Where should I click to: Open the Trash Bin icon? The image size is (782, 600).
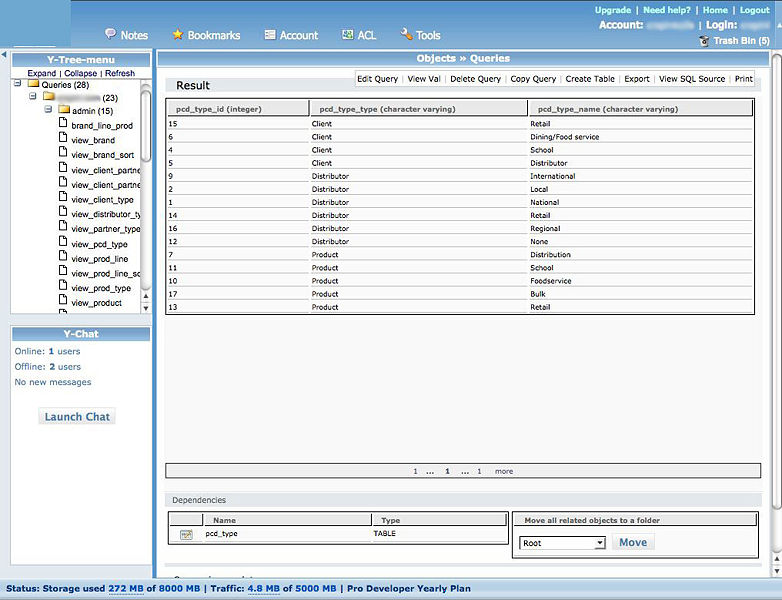[704, 41]
